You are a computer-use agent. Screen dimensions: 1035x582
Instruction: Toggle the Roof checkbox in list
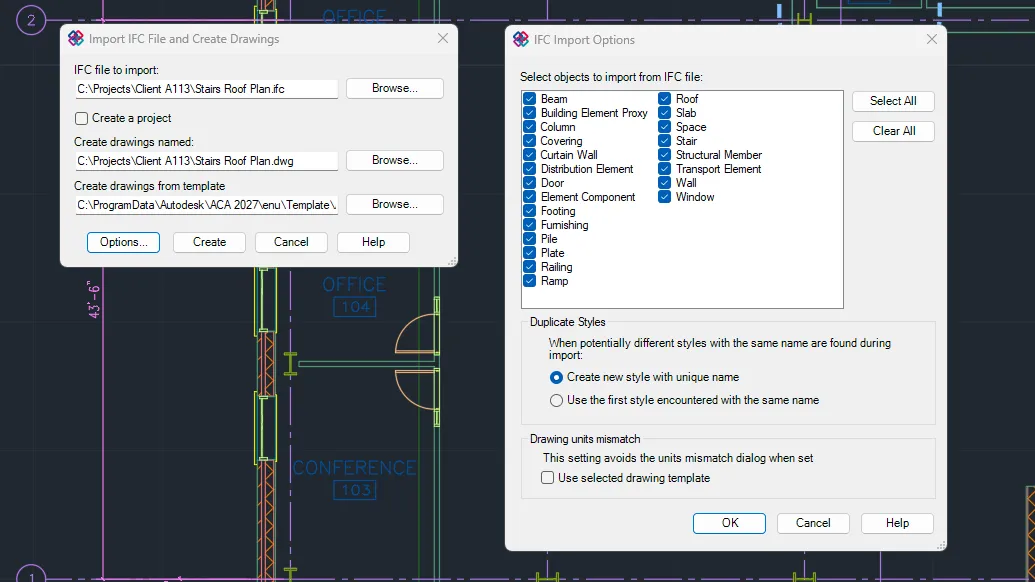665,99
